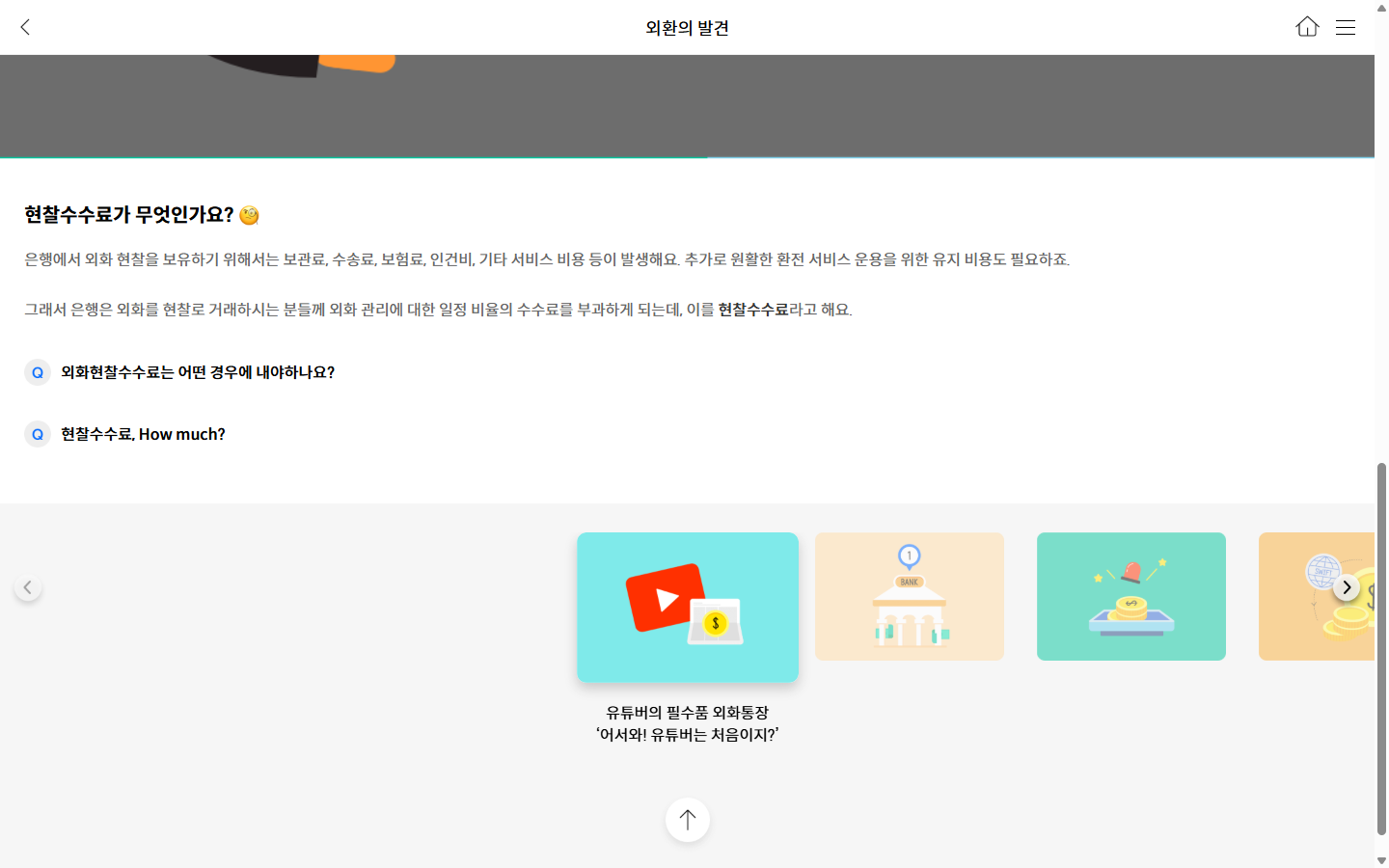Expand question 외화현찰수수료는 어떤 경우에 내야하나요?
This screenshot has width=1389, height=868.
pos(198,372)
